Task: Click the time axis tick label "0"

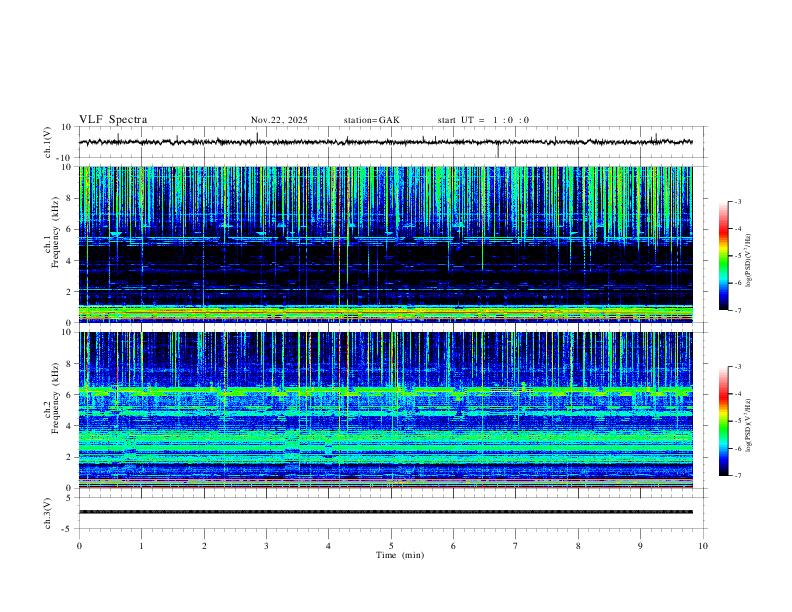Action: coord(79,546)
